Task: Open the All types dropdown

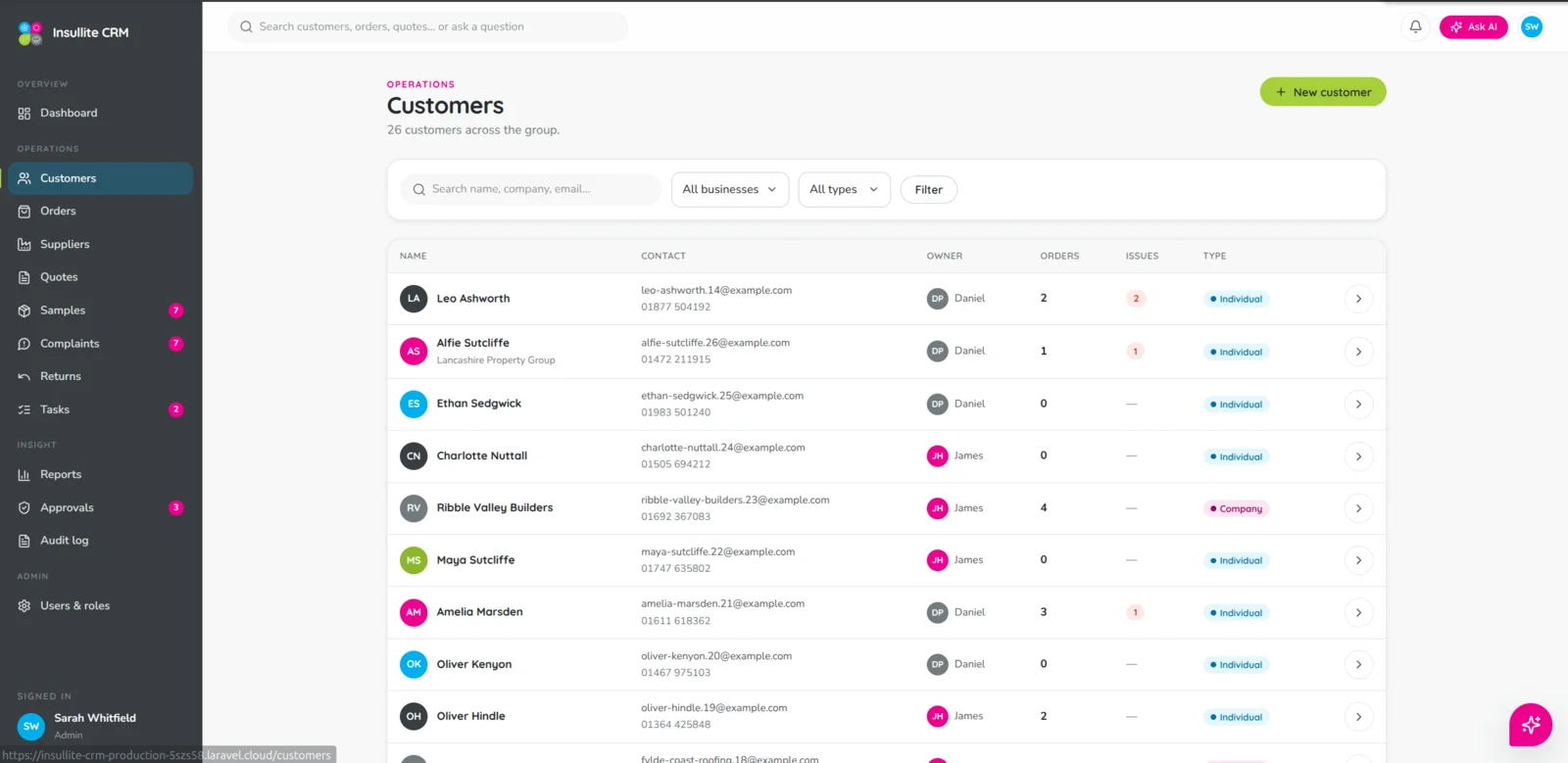Action: tap(844, 189)
